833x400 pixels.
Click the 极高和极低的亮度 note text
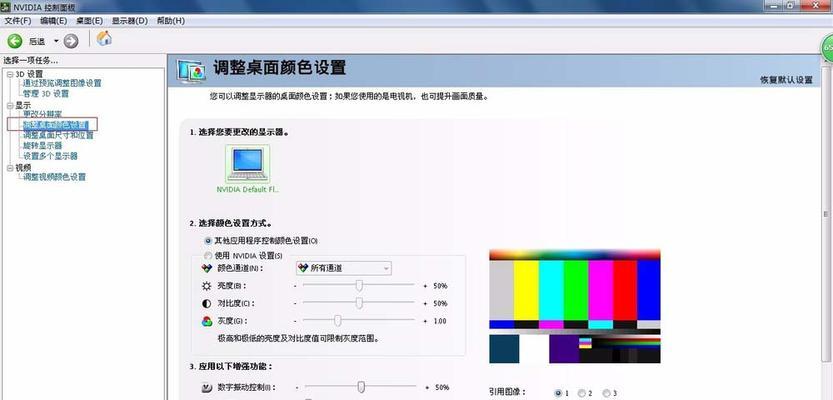301,338
